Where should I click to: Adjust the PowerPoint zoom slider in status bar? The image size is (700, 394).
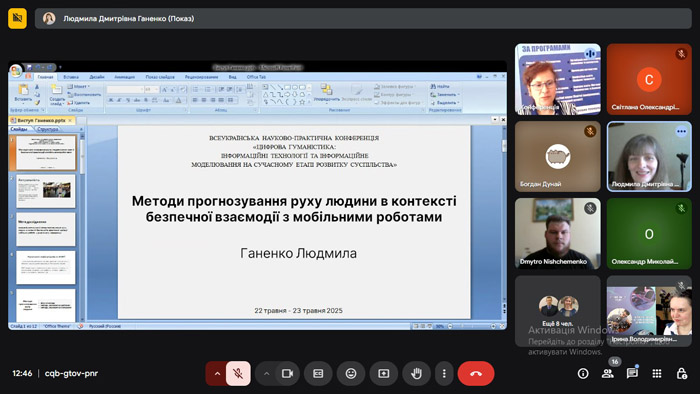pyautogui.click(x=471, y=326)
